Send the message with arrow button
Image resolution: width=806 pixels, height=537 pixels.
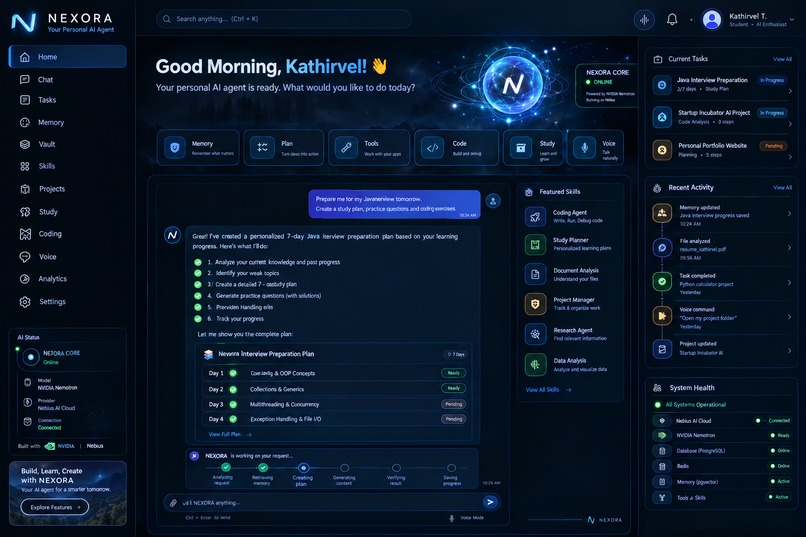click(x=490, y=502)
